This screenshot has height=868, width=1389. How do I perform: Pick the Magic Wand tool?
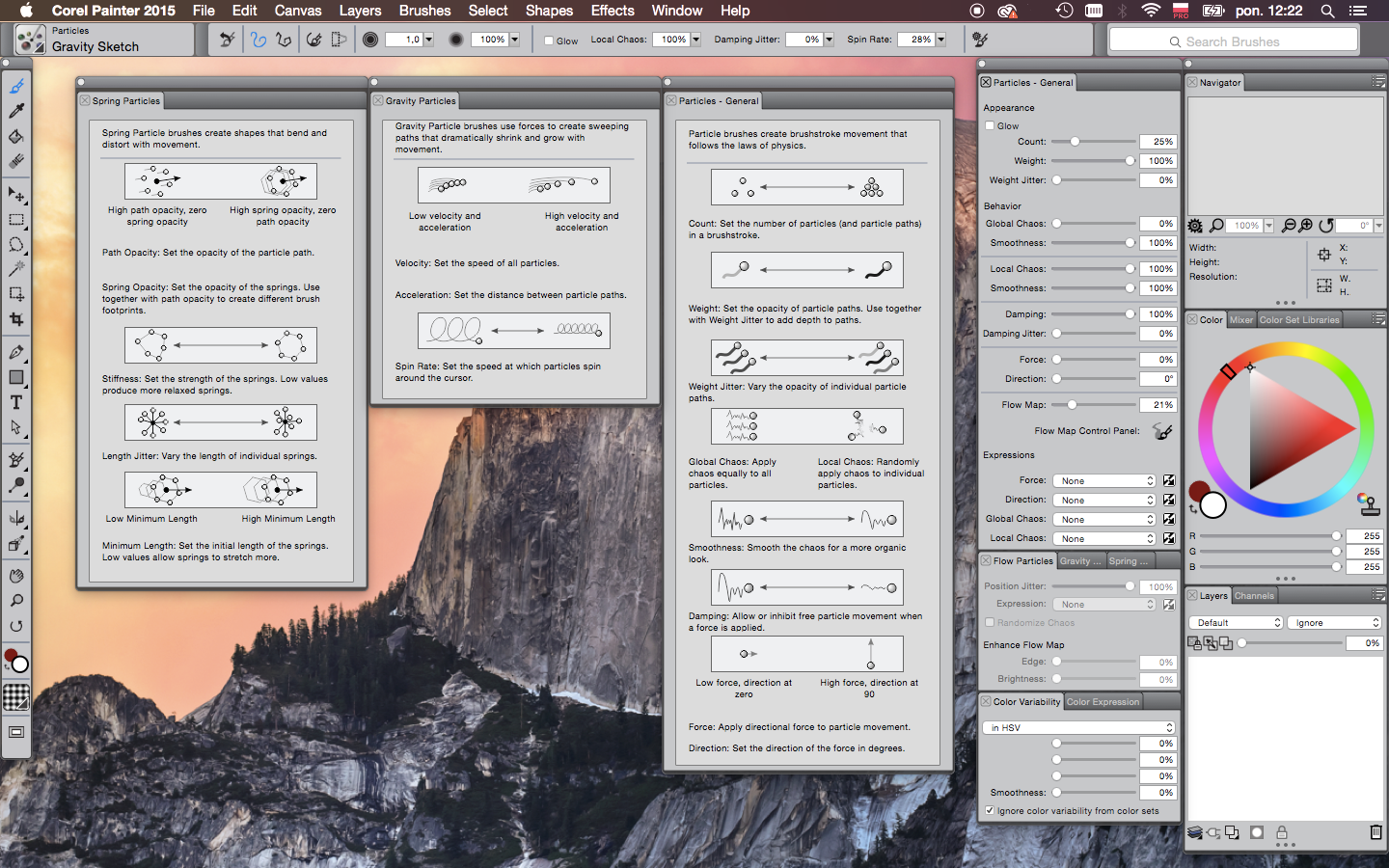[16, 269]
